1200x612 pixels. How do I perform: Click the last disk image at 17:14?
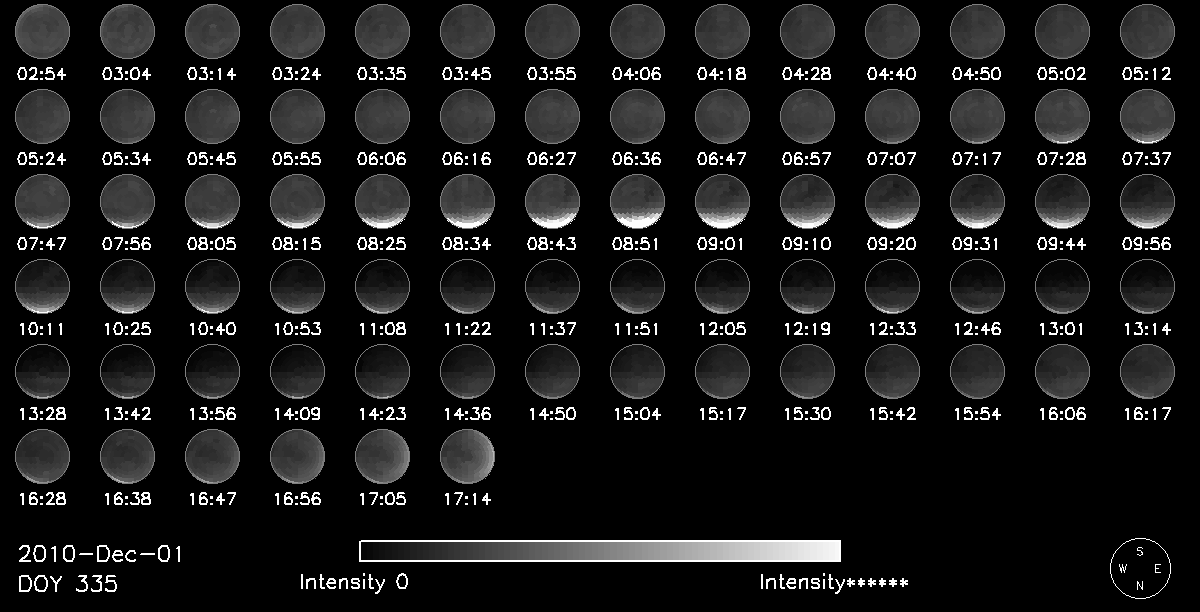coord(468,457)
